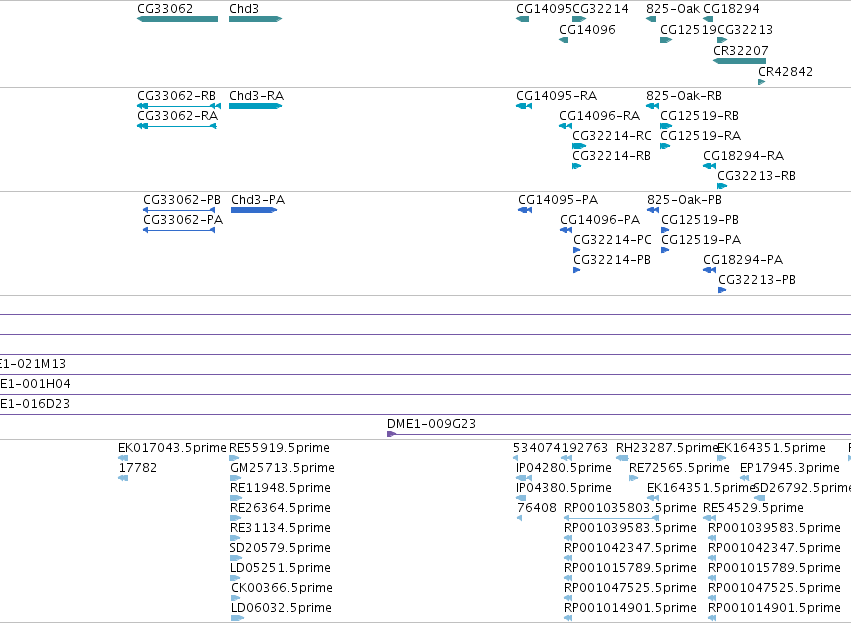The image size is (851, 623).
Task: Click the 825-Oak-PB protein feature
Action: click(653, 210)
